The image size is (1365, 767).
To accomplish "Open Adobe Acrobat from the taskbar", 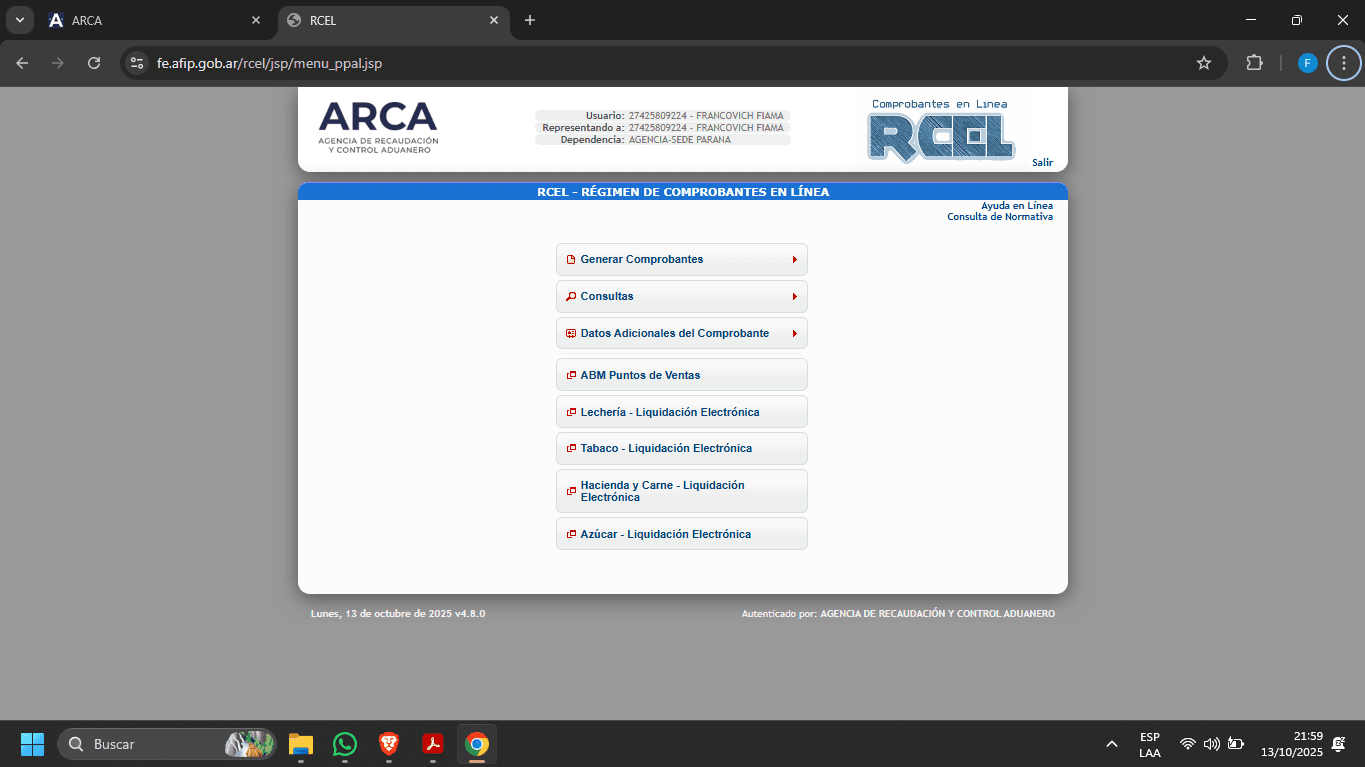I will point(433,744).
